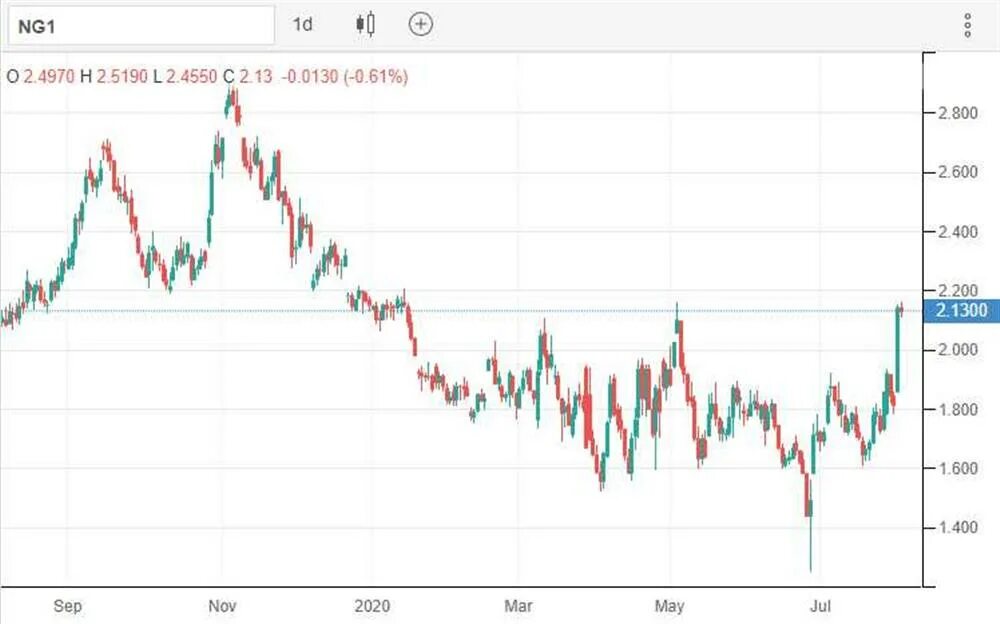The width and height of the screenshot is (1000, 624).
Task: Select the current price label 2.1300
Action: click(961, 310)
